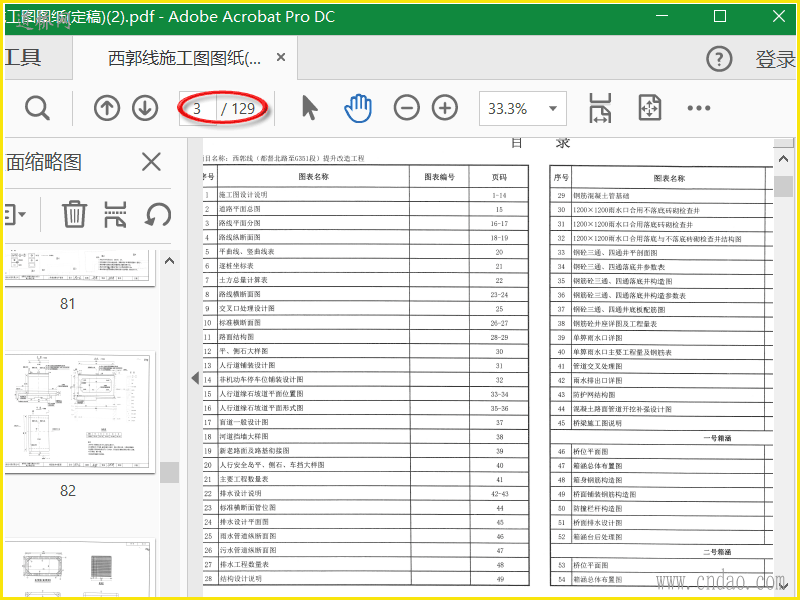
Task: Click the 土方总量计算表 table entry
Action: [243, 280]
